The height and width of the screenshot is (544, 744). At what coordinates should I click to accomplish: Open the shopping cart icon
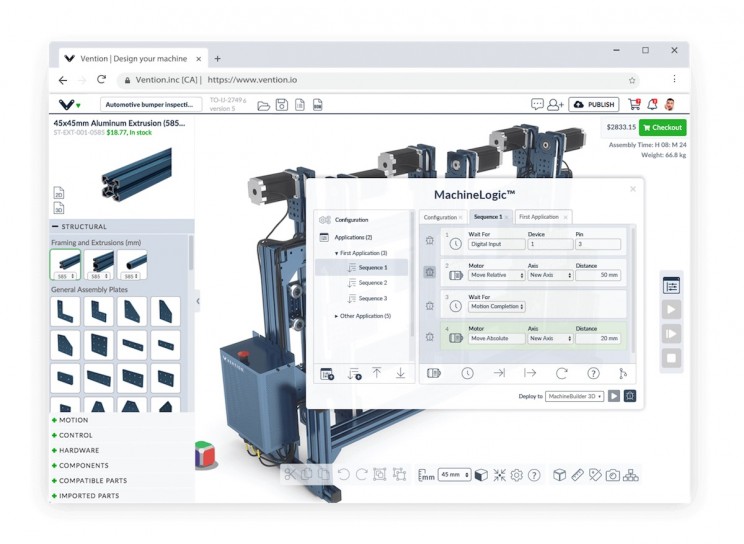click(634, 104)
